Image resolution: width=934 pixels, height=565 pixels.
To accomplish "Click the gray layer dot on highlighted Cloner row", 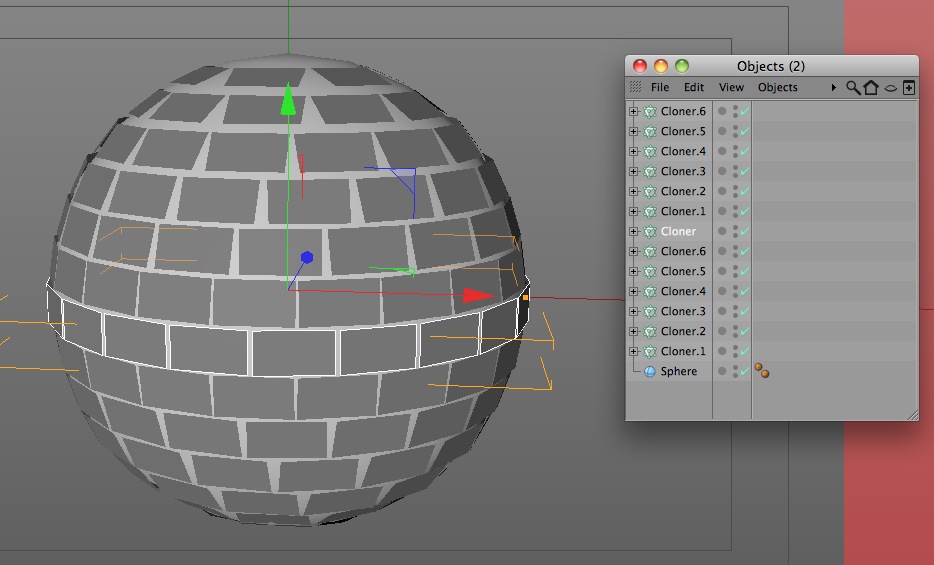I will pos(722,231).
